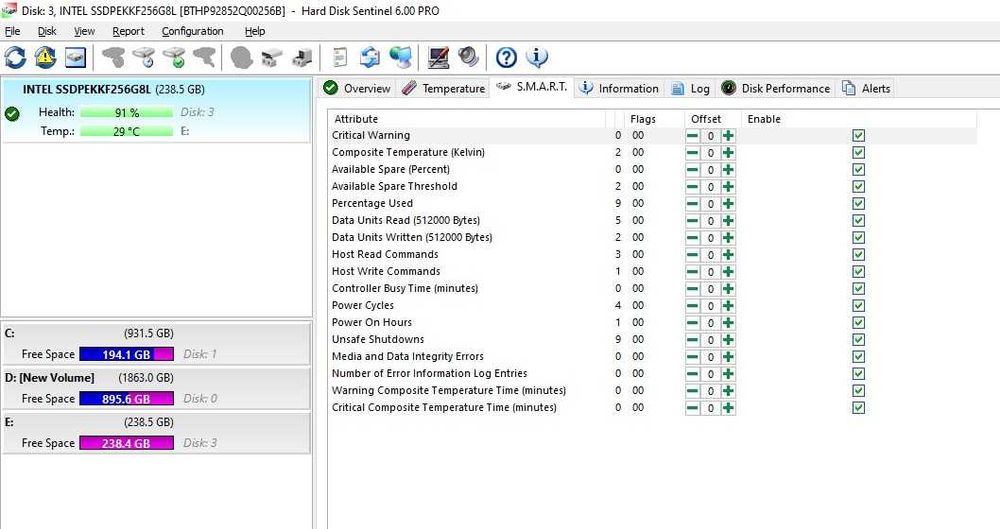This screenshot has height=529, width=1000.
Task: Click the 194.1 GB free space bar
Action: pos(126,354)
